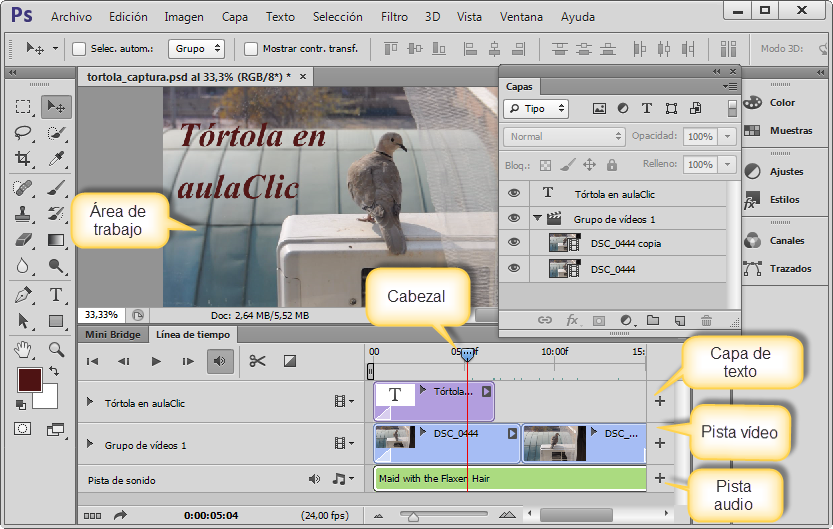The height and width of the screenshot is (529, 833).
Task: Select the Path Selection tool
Action: tap(23, 321)
